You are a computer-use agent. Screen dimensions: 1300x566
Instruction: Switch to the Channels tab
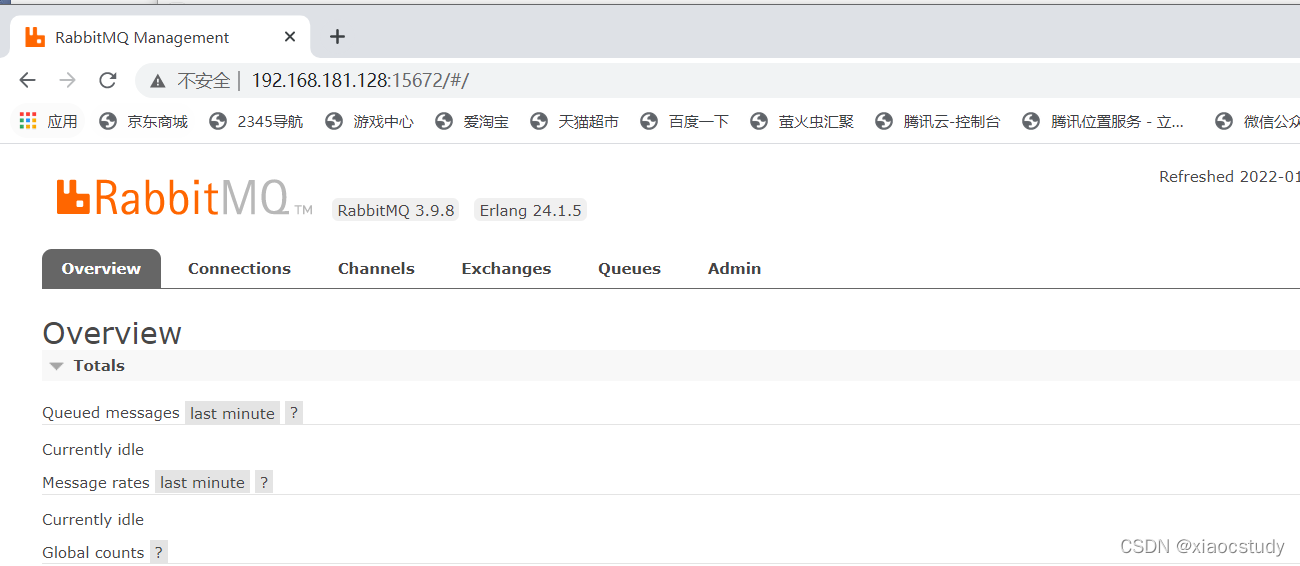pos(376,268)
